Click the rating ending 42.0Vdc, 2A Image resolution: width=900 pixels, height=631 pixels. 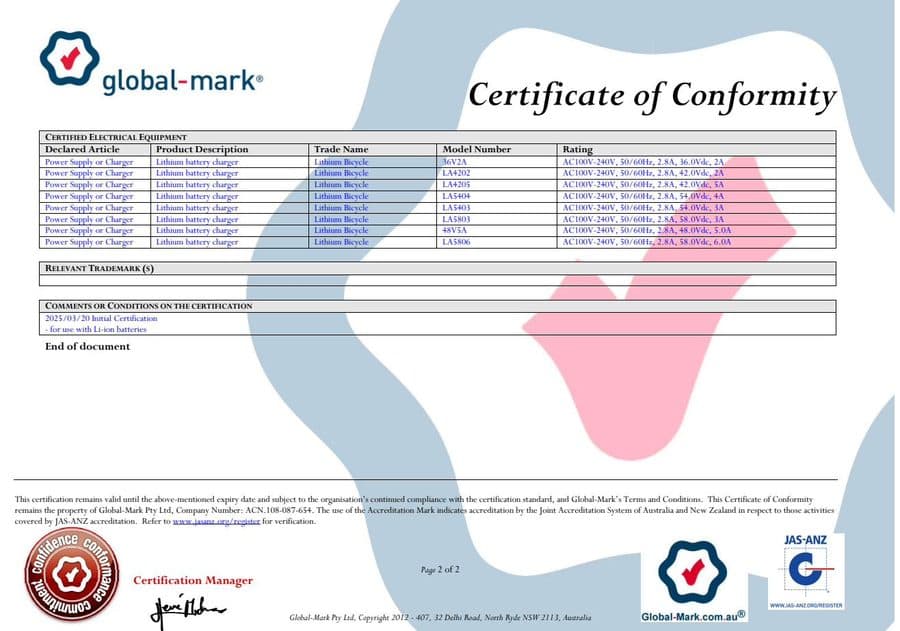[643, 173]
